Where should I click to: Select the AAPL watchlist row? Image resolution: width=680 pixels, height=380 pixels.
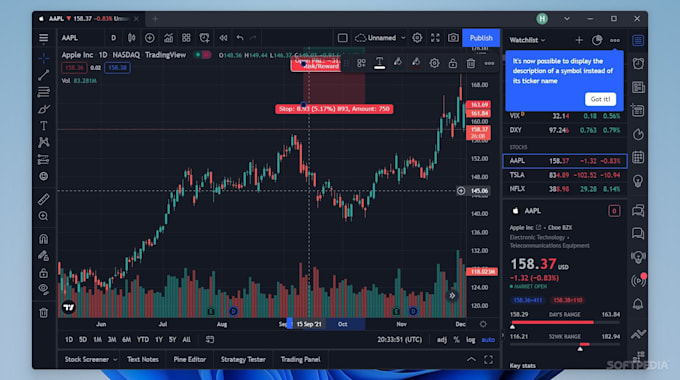[565, 161]
